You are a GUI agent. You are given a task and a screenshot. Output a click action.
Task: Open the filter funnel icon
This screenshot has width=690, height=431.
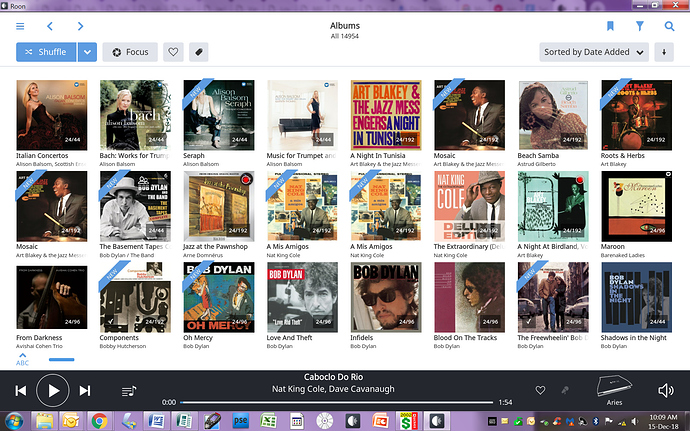point(640,26)
